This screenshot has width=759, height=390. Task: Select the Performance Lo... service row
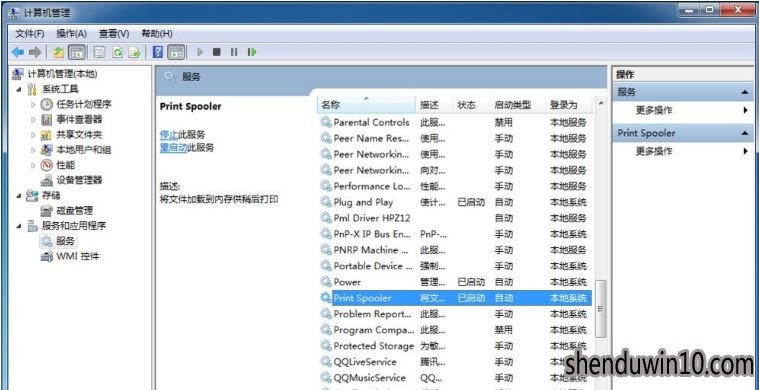(x=456, y=186)
